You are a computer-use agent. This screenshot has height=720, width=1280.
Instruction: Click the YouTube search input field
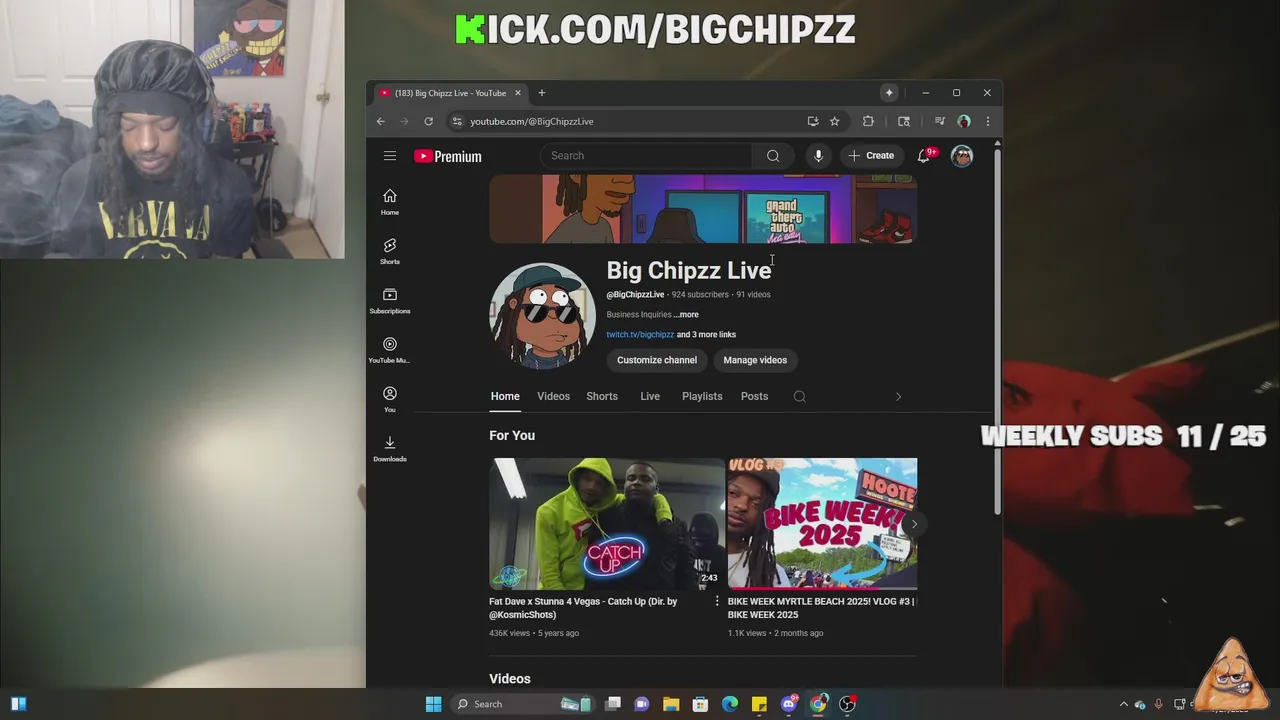point(647,156)
